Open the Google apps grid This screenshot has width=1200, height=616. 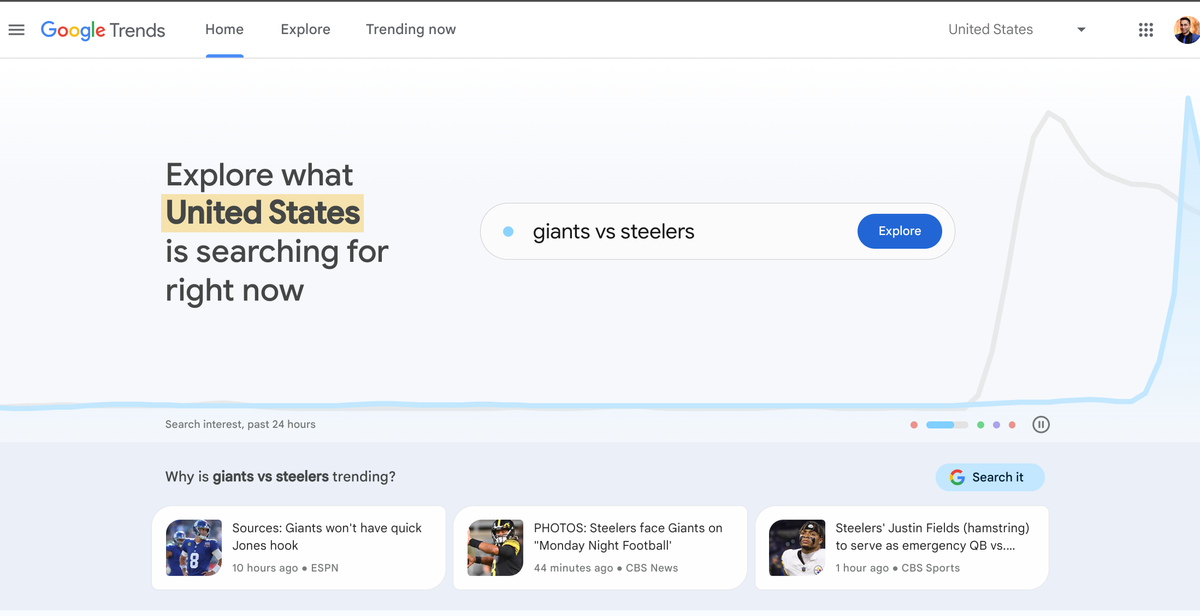tap(1146, 29)
